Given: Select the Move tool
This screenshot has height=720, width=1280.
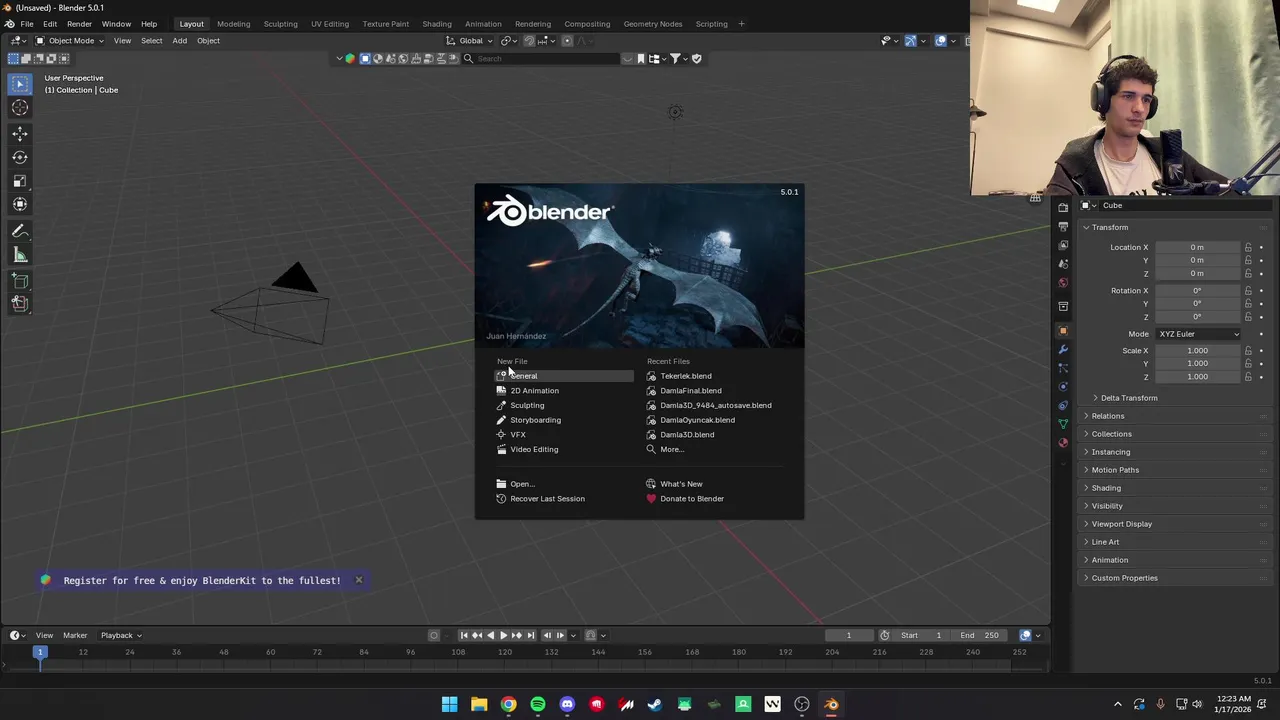Looking at the screenshot, I should [x=20, y=133].
